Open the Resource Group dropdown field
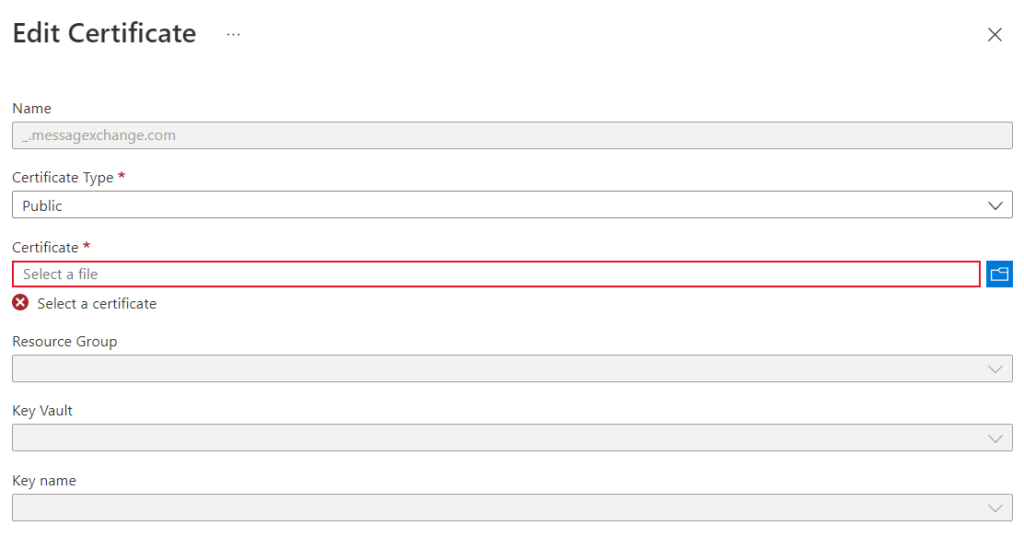This screenshot has width=1024, height=549. 512,369
